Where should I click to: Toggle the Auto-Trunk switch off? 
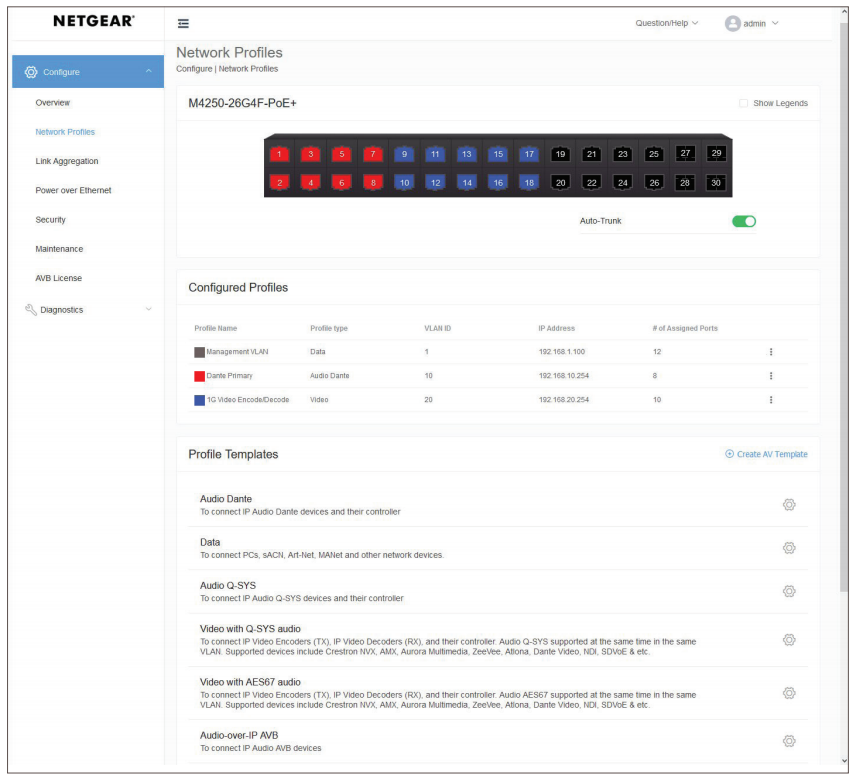(x=744, y=221)
